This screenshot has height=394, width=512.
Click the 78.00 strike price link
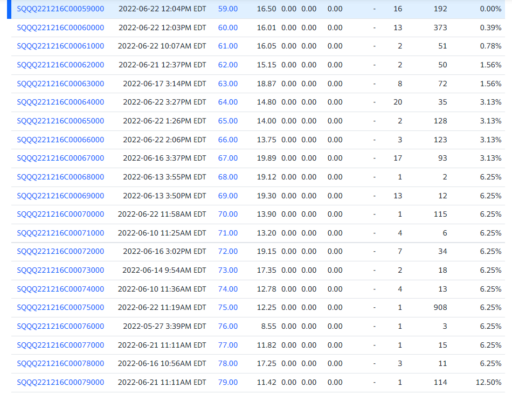click(228, 363)
